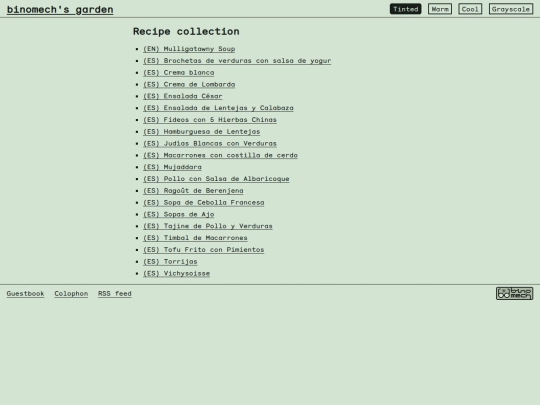Open Timbal de Macarrones recipe

(x=195, y=238)
